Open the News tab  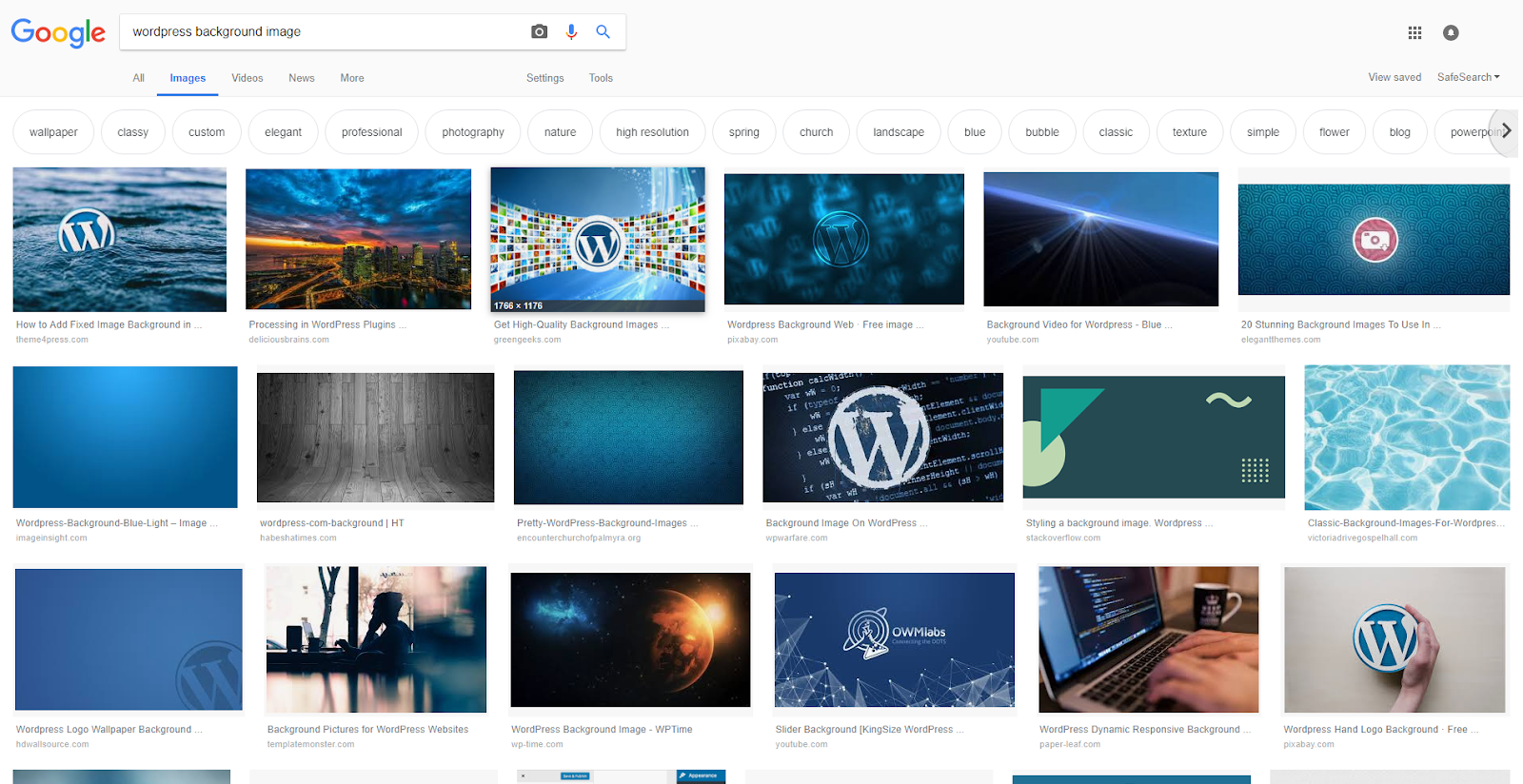pos(302,78)
